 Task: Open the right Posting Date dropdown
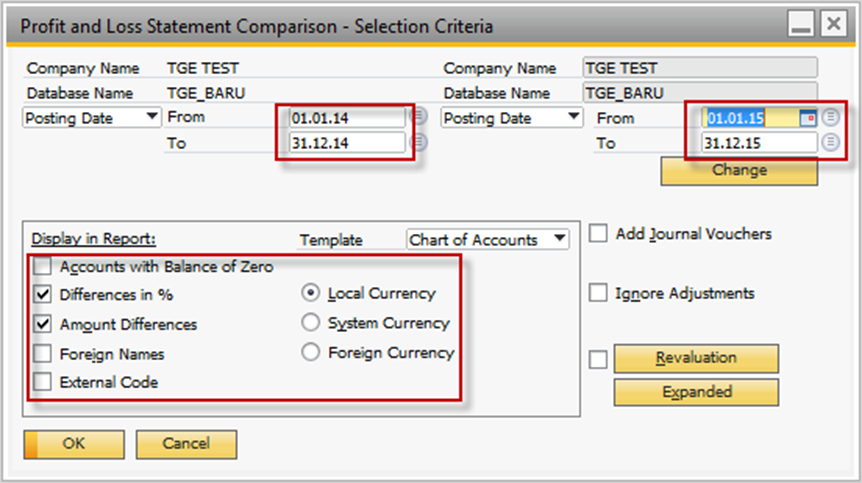click(x=511, y=118)
